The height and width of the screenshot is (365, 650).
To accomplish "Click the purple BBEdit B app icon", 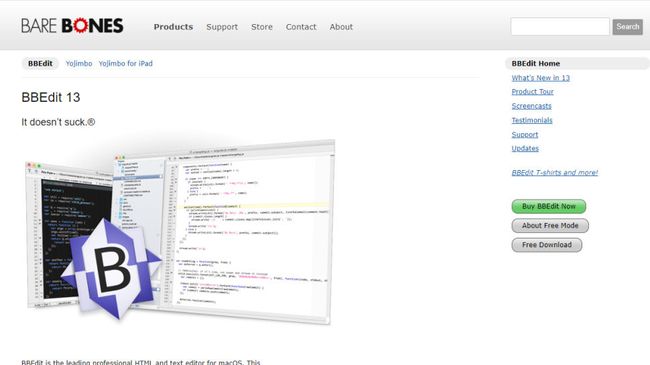I will click(x=111, y=269).
